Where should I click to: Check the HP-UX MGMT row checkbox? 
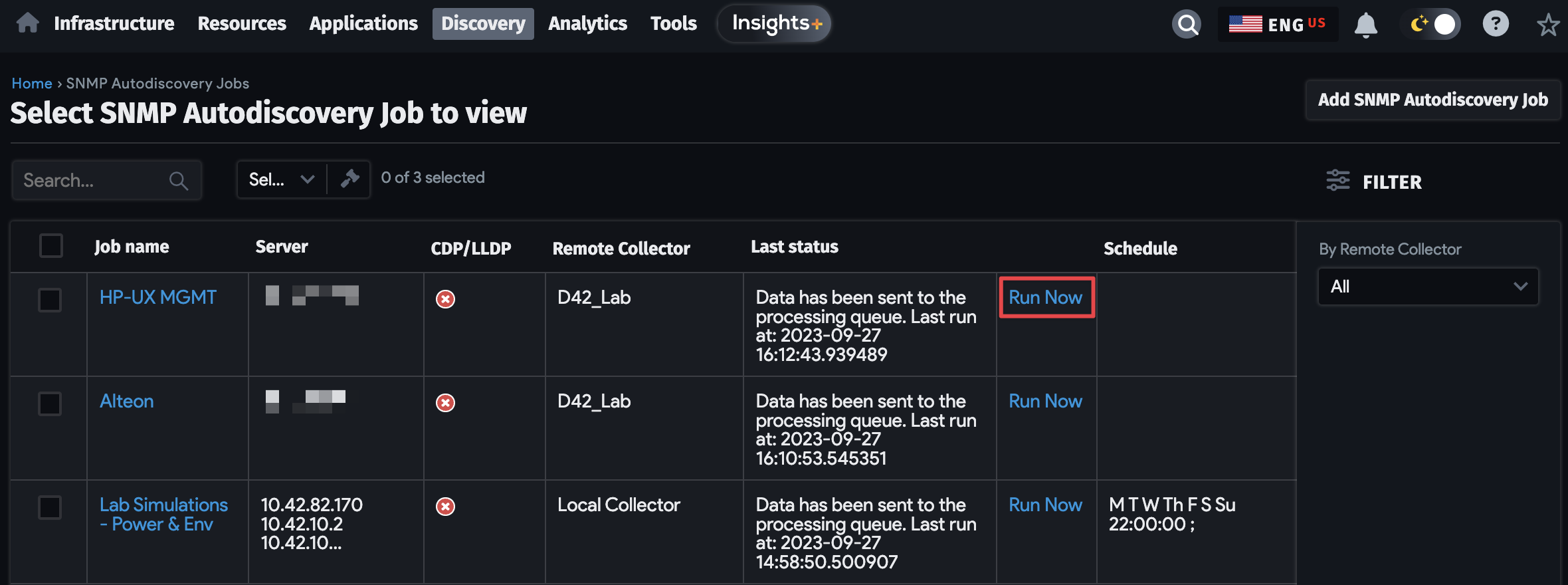click(x=50, y=300)
